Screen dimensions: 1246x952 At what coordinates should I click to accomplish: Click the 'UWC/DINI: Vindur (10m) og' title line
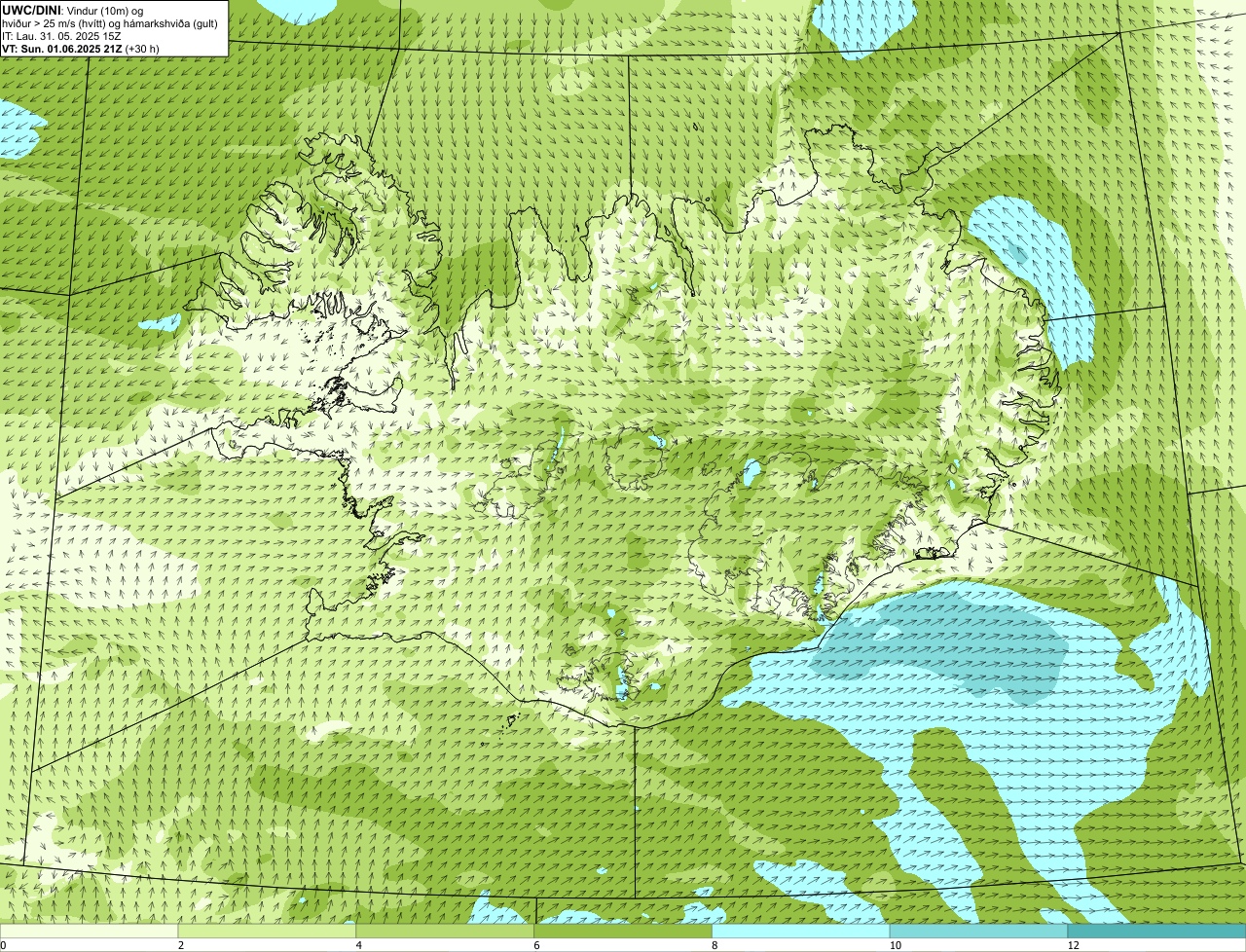click(x=72, y=9)
